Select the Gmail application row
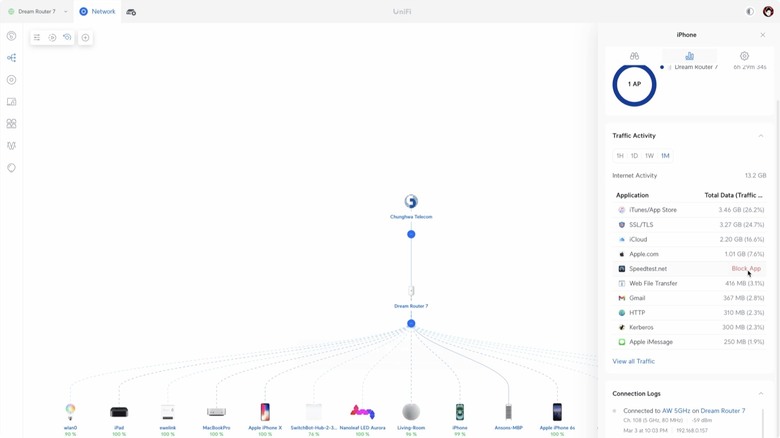Viewport: 780px width, 438px height. click(690, 298)
